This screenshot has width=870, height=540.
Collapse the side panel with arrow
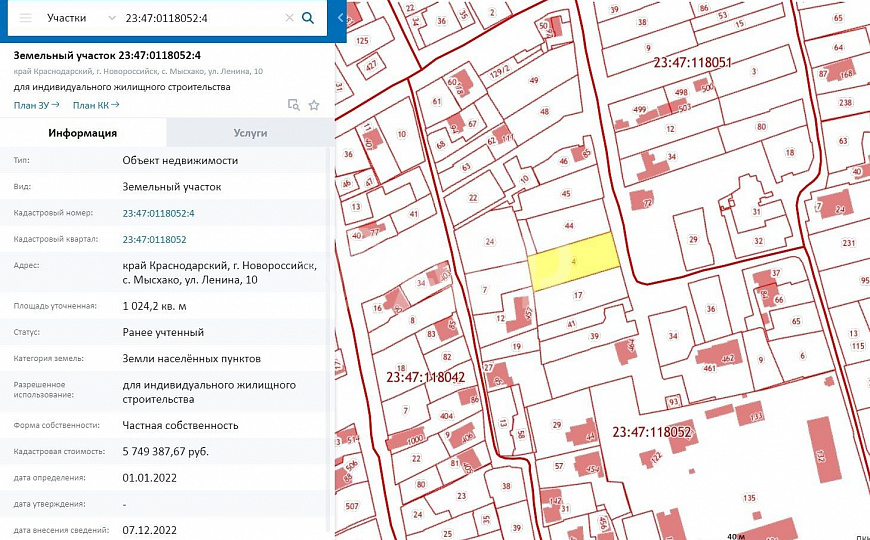tap(341, 18)
